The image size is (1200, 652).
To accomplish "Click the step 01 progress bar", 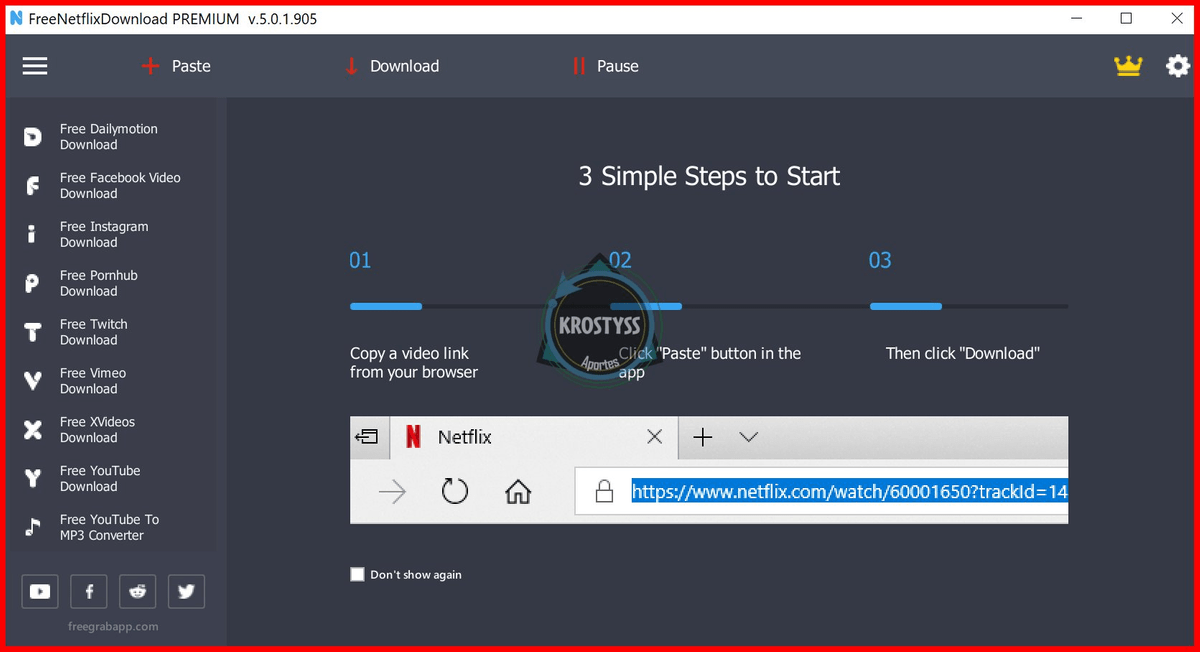I will pos(386,306).
